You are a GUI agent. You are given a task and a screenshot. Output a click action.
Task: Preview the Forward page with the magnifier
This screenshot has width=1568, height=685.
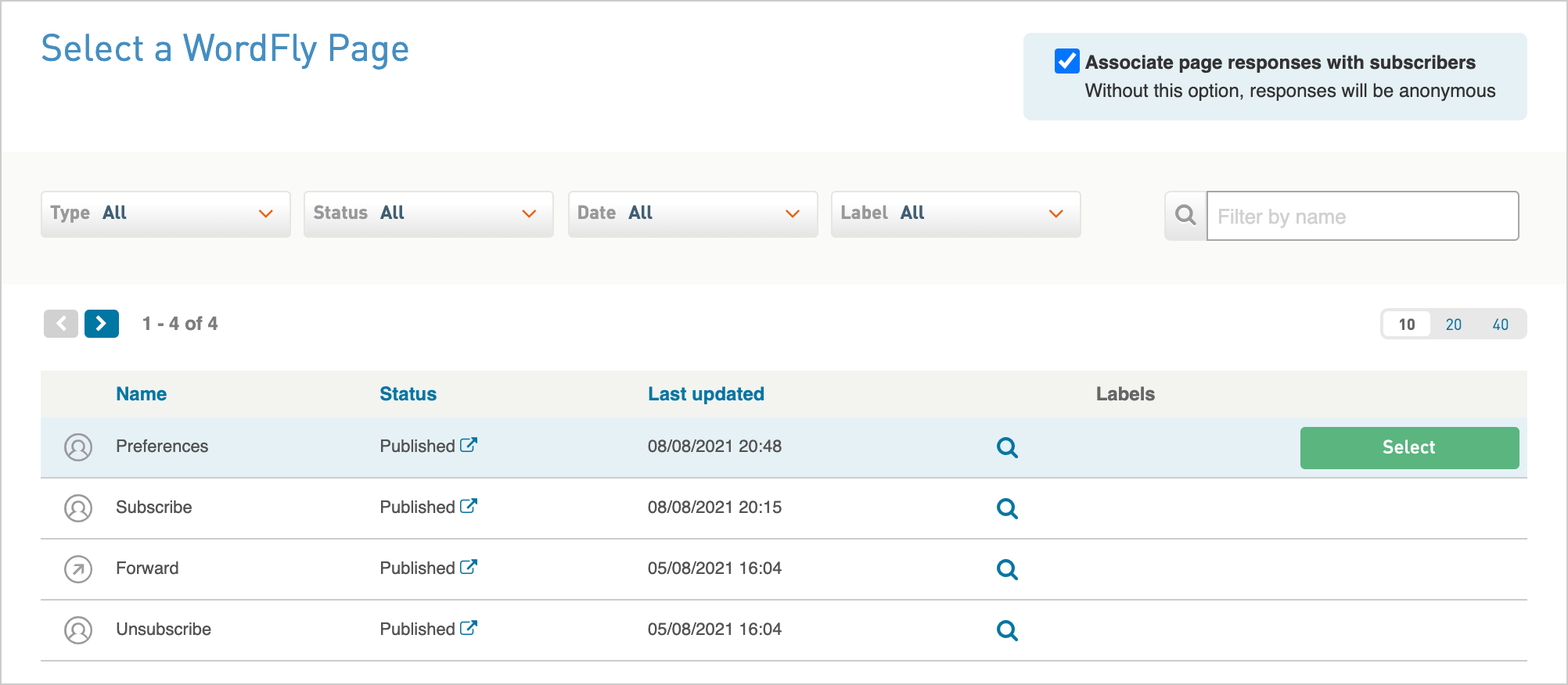(x=1007, y=569)
